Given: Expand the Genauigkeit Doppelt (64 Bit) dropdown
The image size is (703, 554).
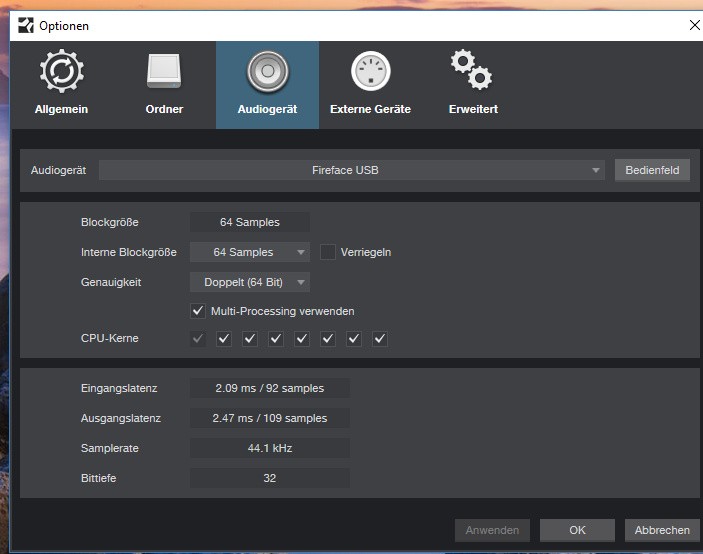Looking at the screenshot, I should tap(250, 282).
